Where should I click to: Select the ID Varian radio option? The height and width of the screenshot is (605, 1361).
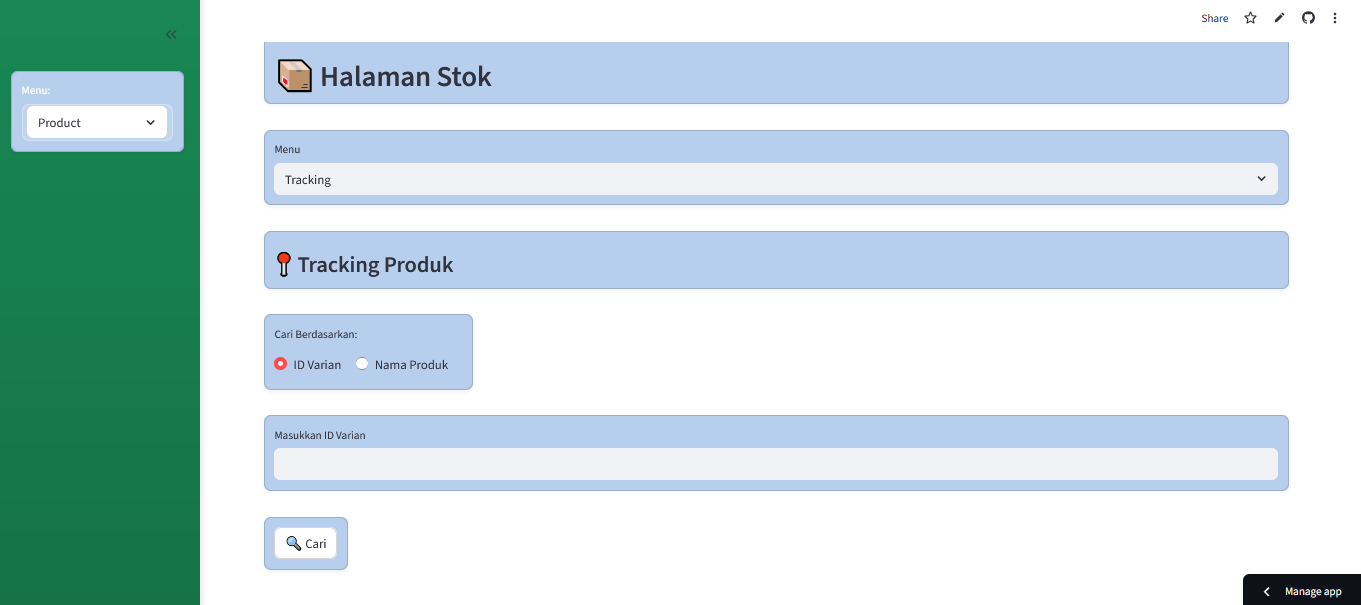click(281, 364)
